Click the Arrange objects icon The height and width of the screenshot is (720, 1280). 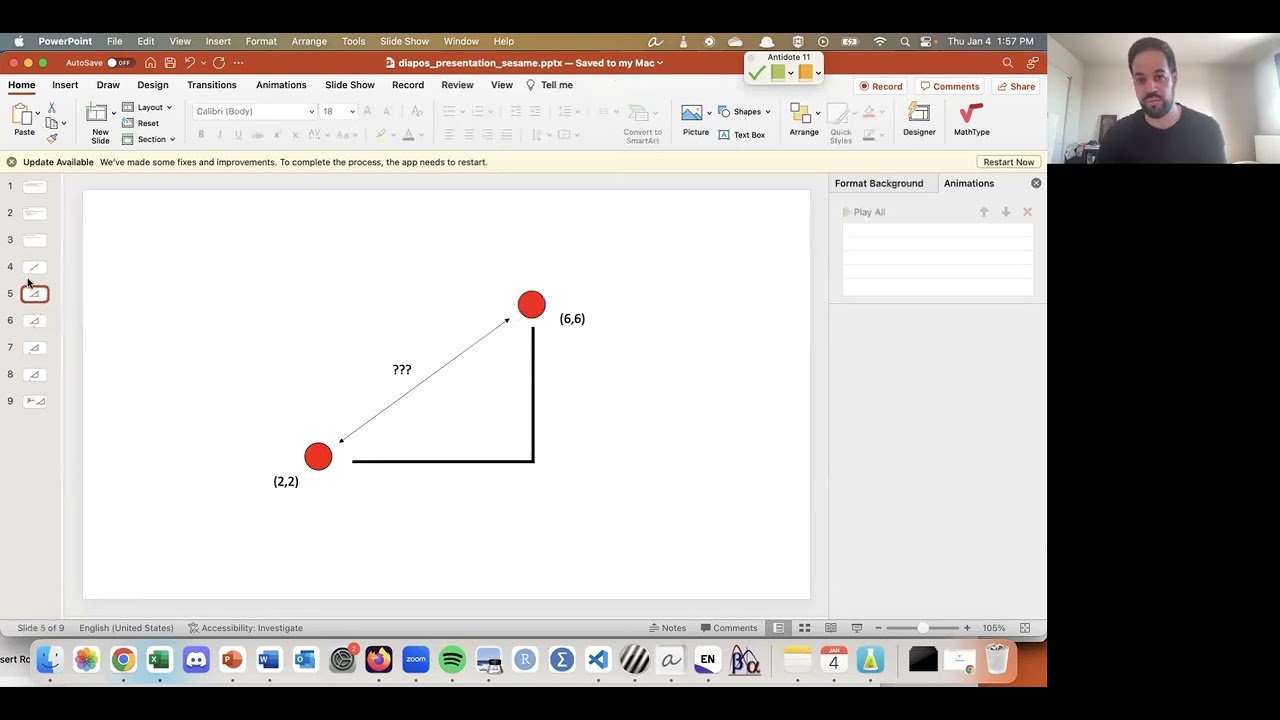[x=800, y=113]
